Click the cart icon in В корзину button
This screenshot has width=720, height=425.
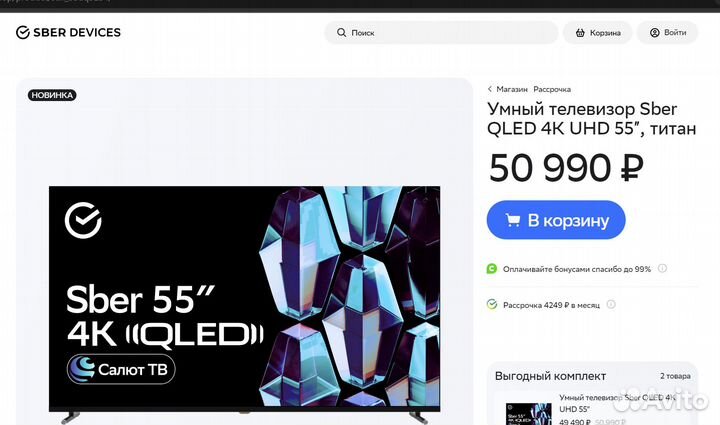tap(513, 220)
